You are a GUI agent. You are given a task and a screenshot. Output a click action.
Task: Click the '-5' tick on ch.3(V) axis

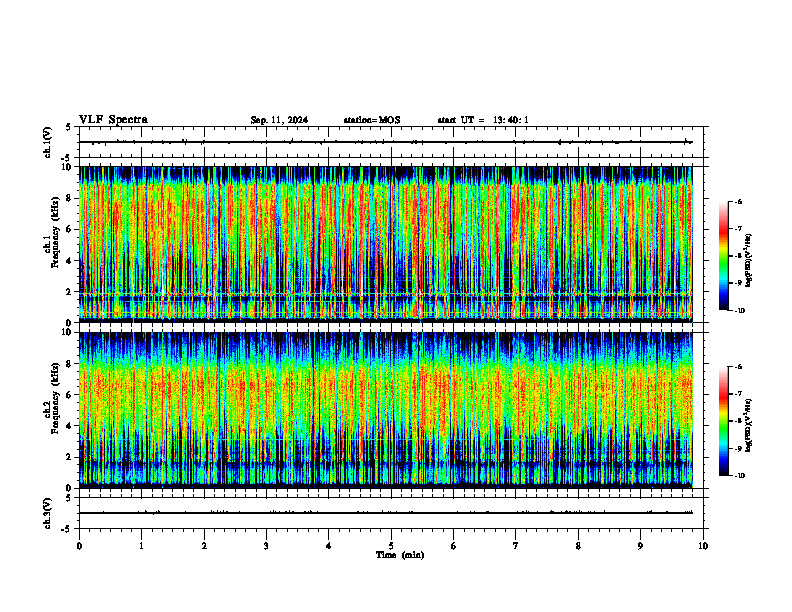coord(66,529)
